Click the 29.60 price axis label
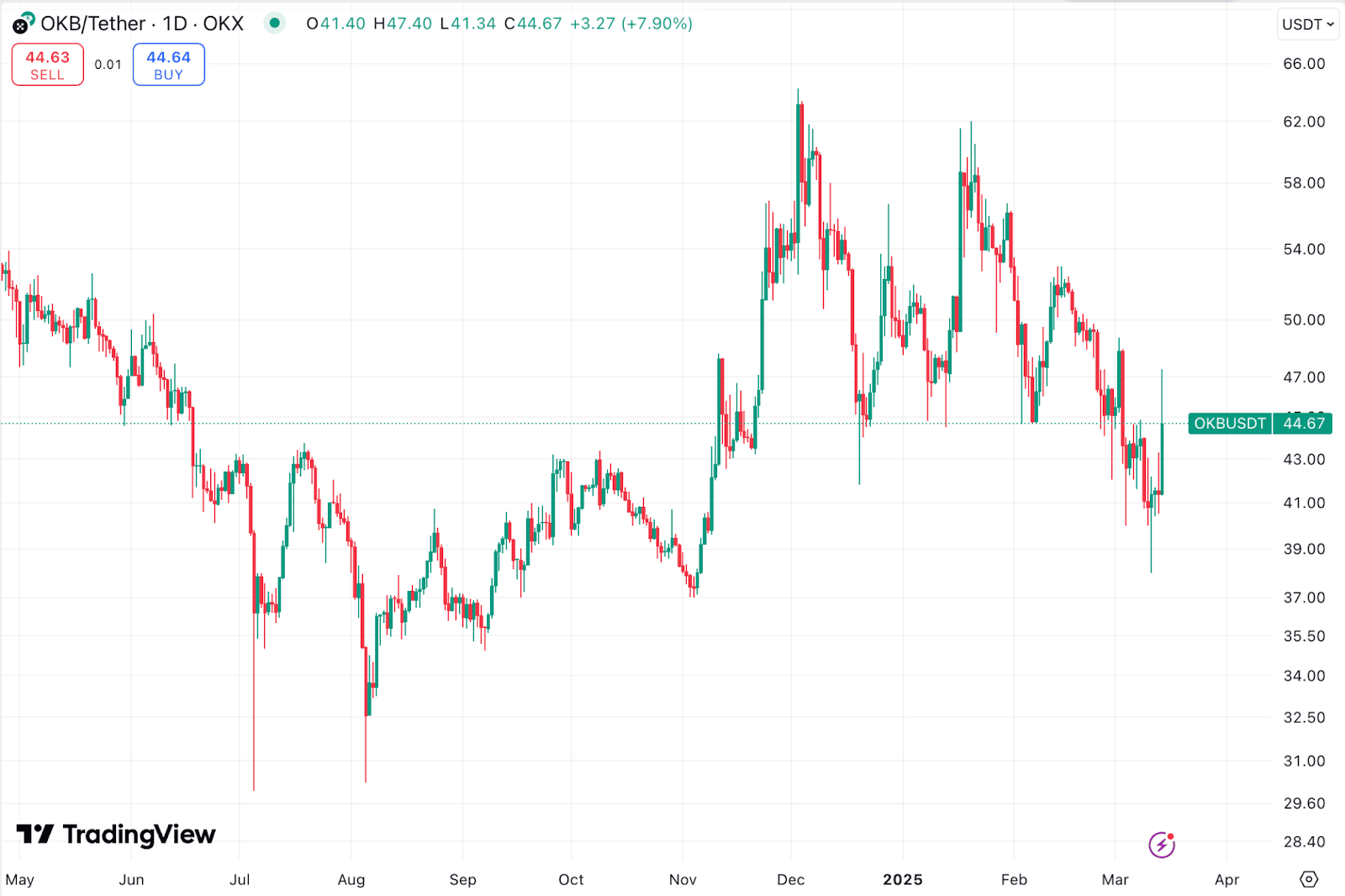This screenshot has height=896, width=1345. [1304, 804]
